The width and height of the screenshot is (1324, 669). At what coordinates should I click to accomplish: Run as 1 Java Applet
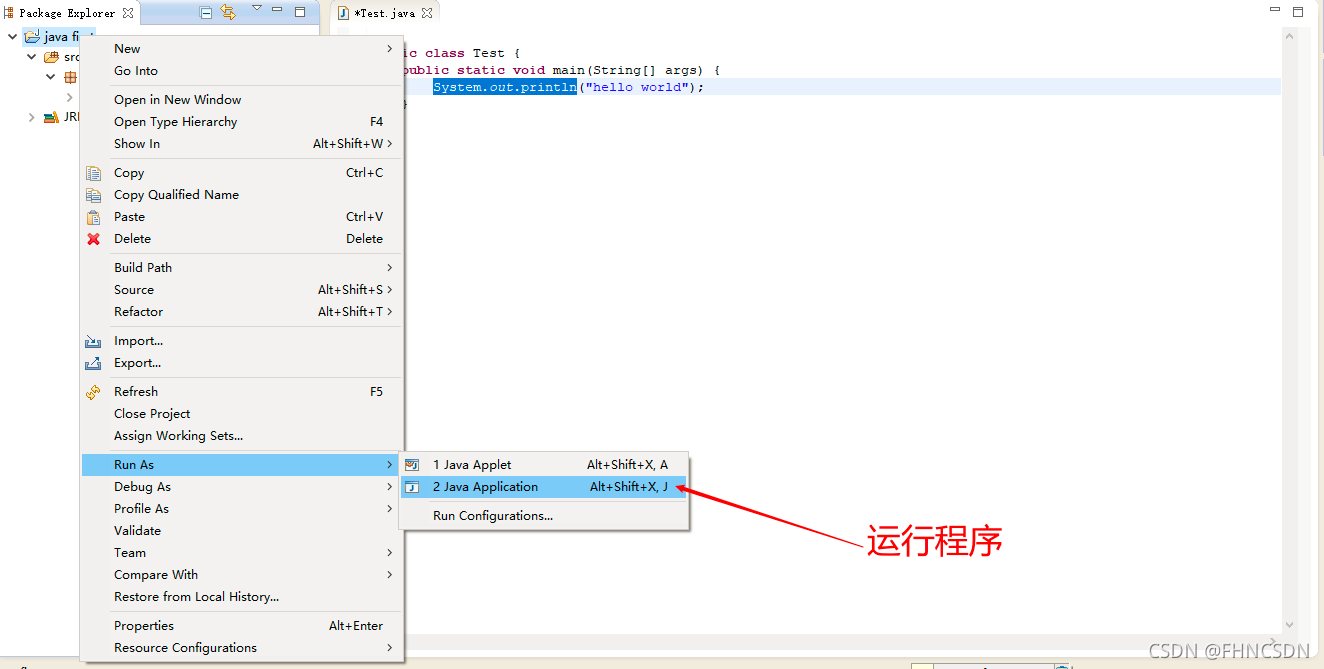(544, 465)
